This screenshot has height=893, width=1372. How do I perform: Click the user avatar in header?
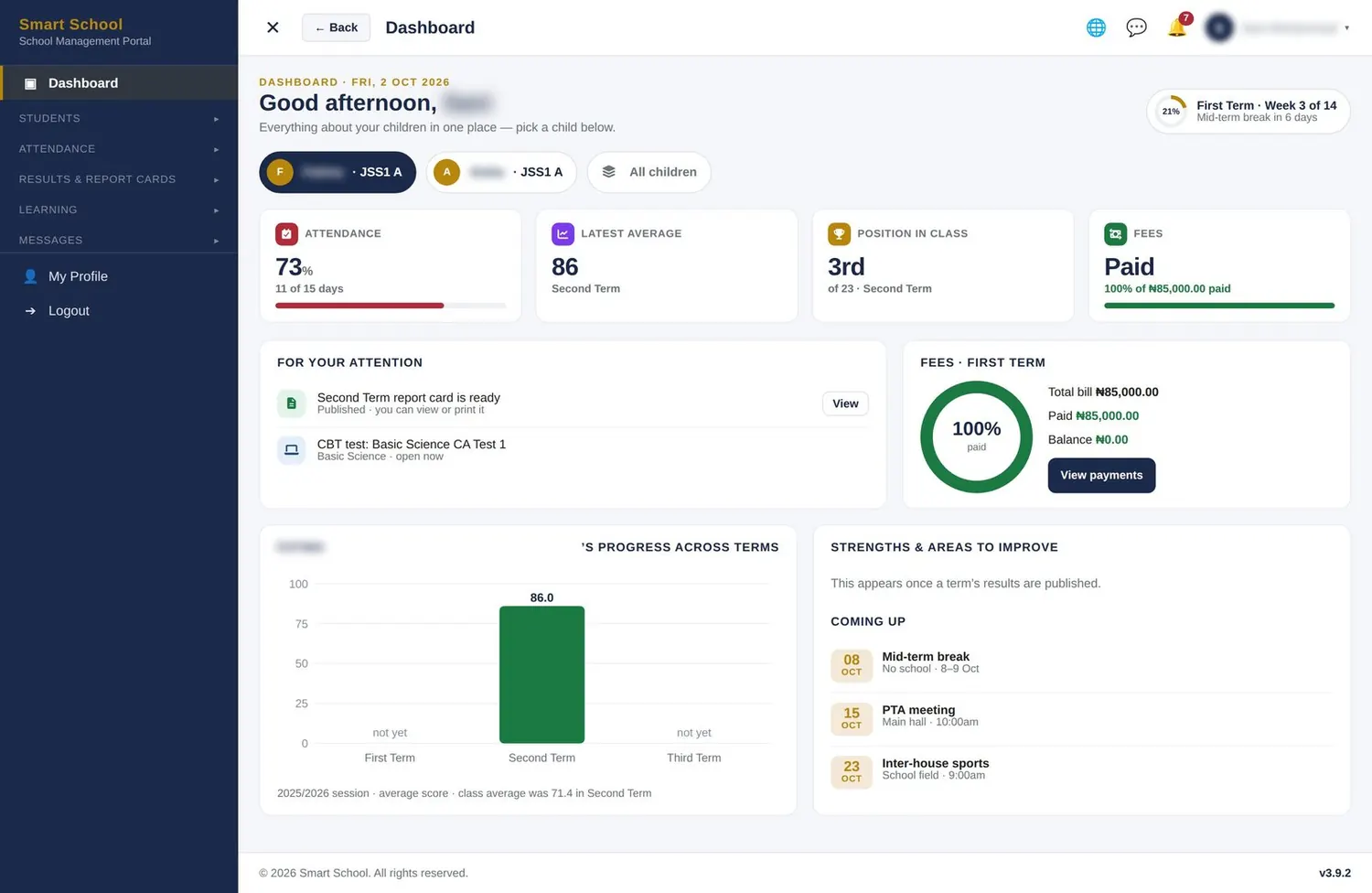pyautogui.click(x=1219, y=27)
